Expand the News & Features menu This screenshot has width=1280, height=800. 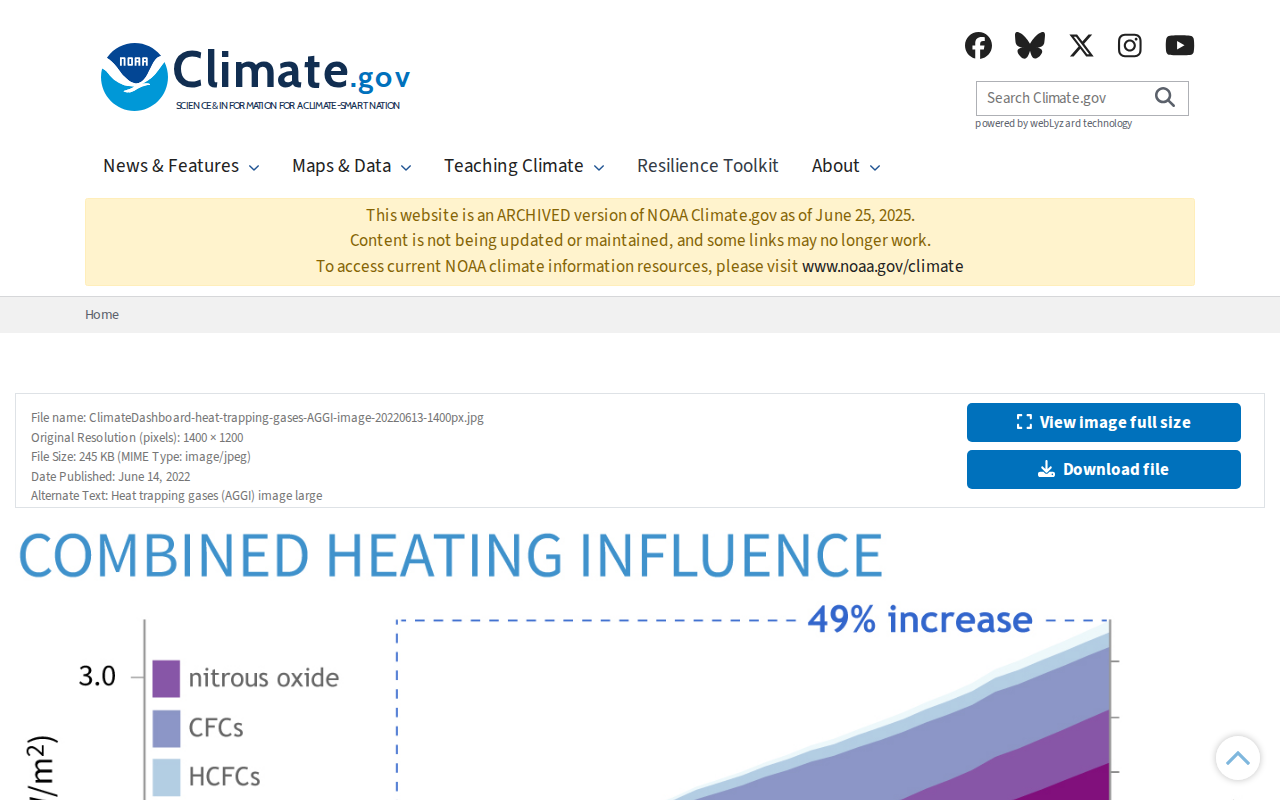click(181, 166)
